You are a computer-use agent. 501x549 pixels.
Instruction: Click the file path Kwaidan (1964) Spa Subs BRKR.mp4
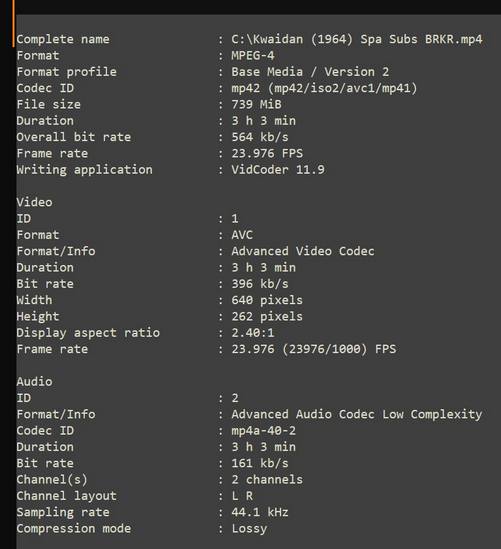357,39
